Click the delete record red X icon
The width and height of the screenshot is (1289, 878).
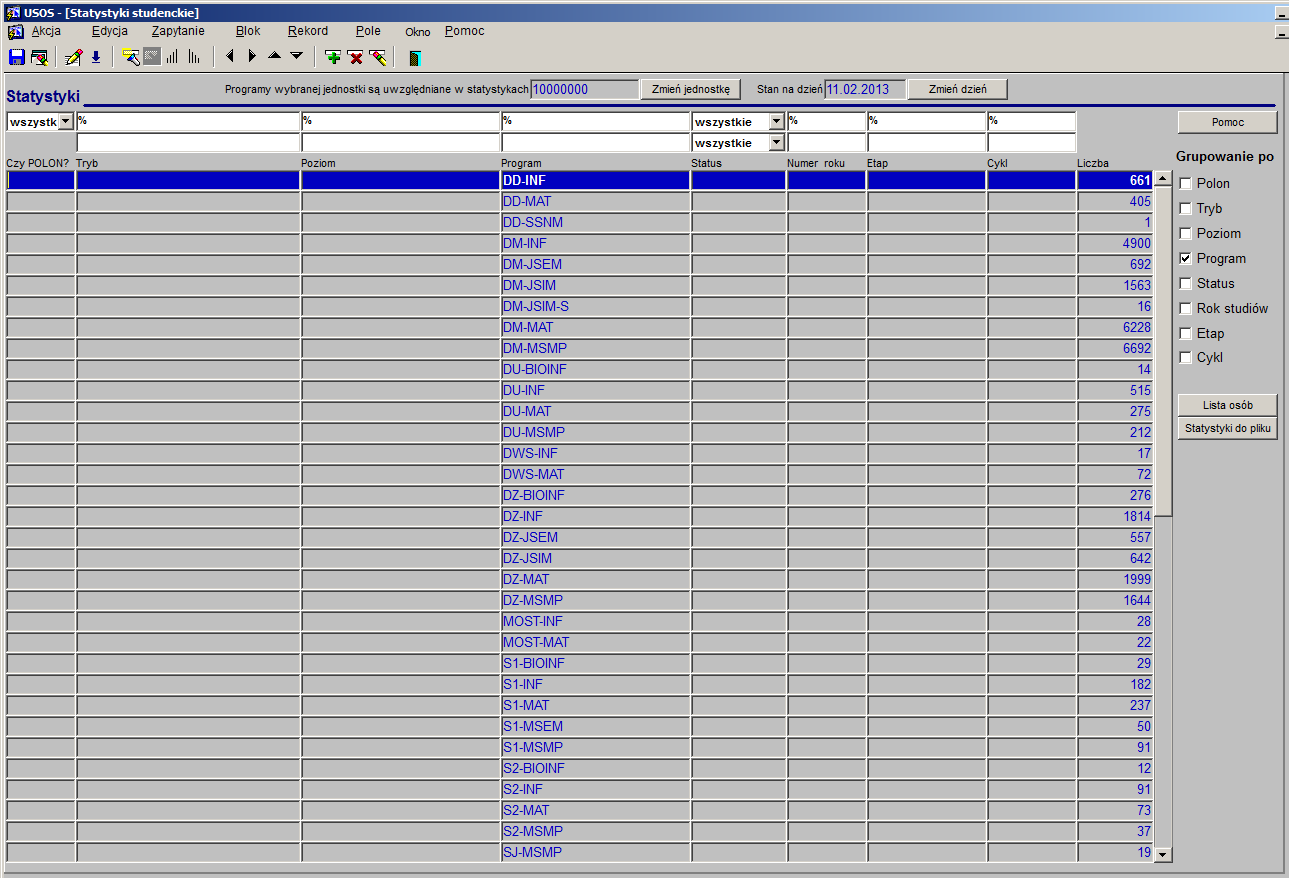tap(355, 57)
